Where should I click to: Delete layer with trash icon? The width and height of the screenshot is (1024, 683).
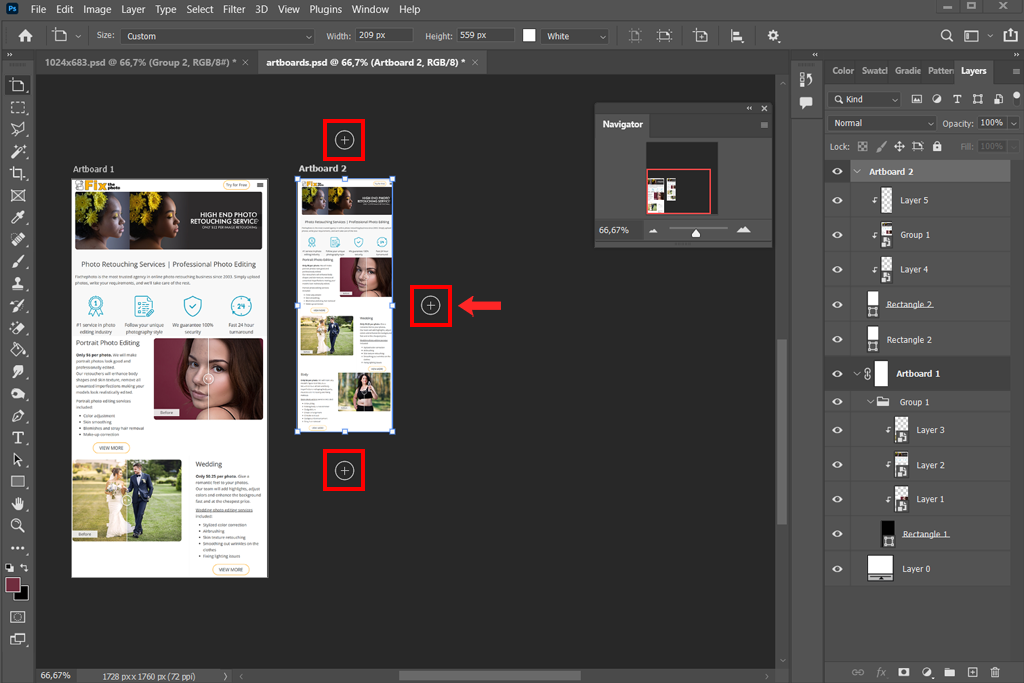pos(995,672)
